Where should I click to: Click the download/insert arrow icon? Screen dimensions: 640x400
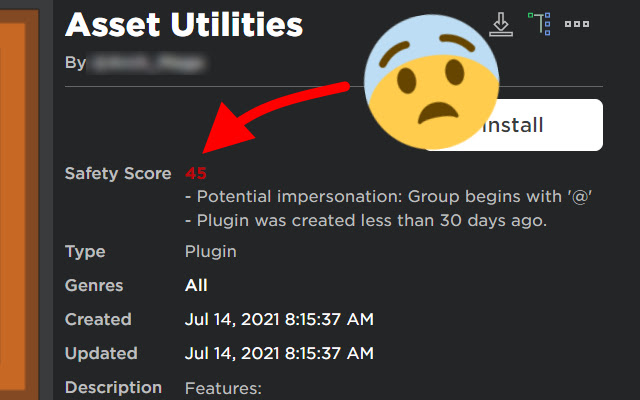click(501, 23)
